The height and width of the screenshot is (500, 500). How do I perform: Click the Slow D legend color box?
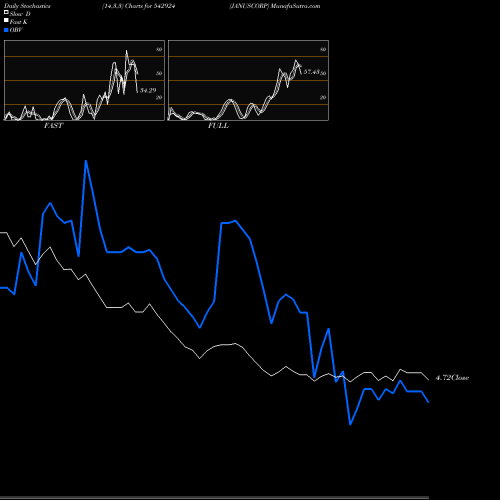(6, 13)
